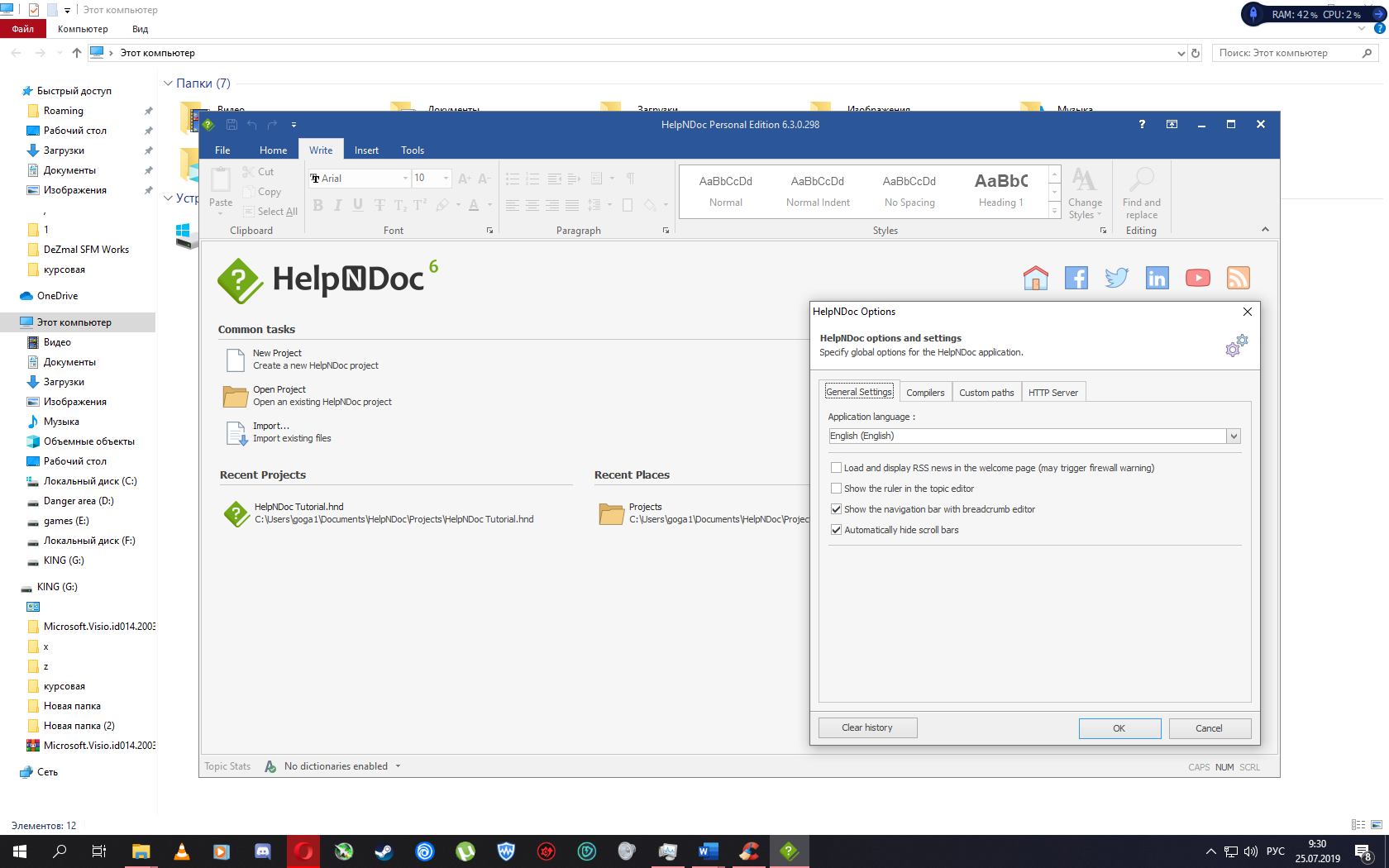Open Discord from the Windows taskbar
Screen dimensions: 1389x868
click(x=263, y=851)
